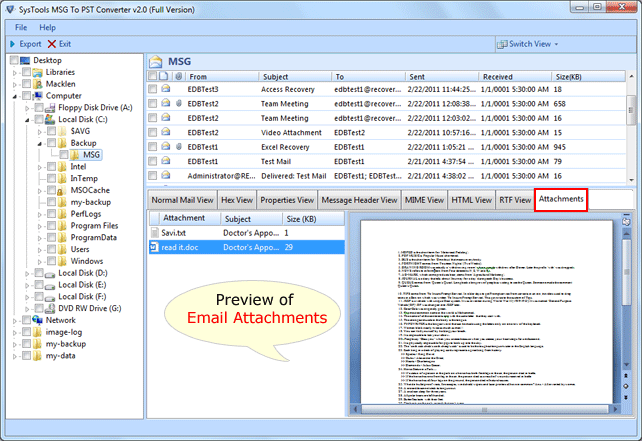The image size is (642, 441).
Task: Click the MSG folder header icon
Action: coord(156,61)
